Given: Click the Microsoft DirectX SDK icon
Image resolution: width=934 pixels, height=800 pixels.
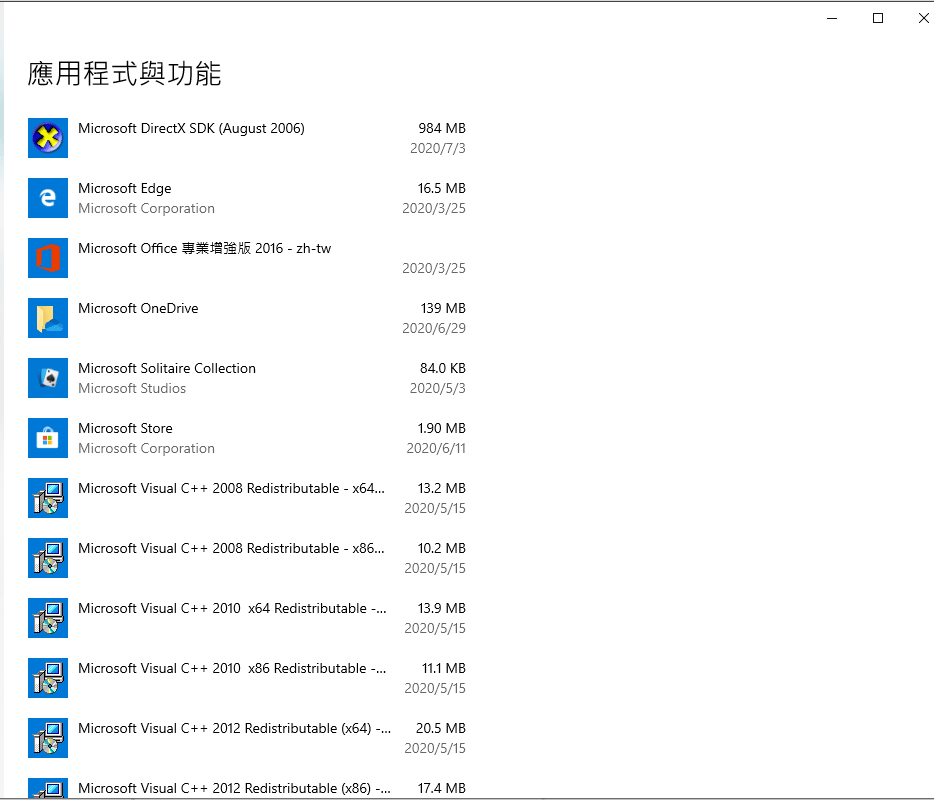Looking at the screenshot, I should [x=48, y=138].
